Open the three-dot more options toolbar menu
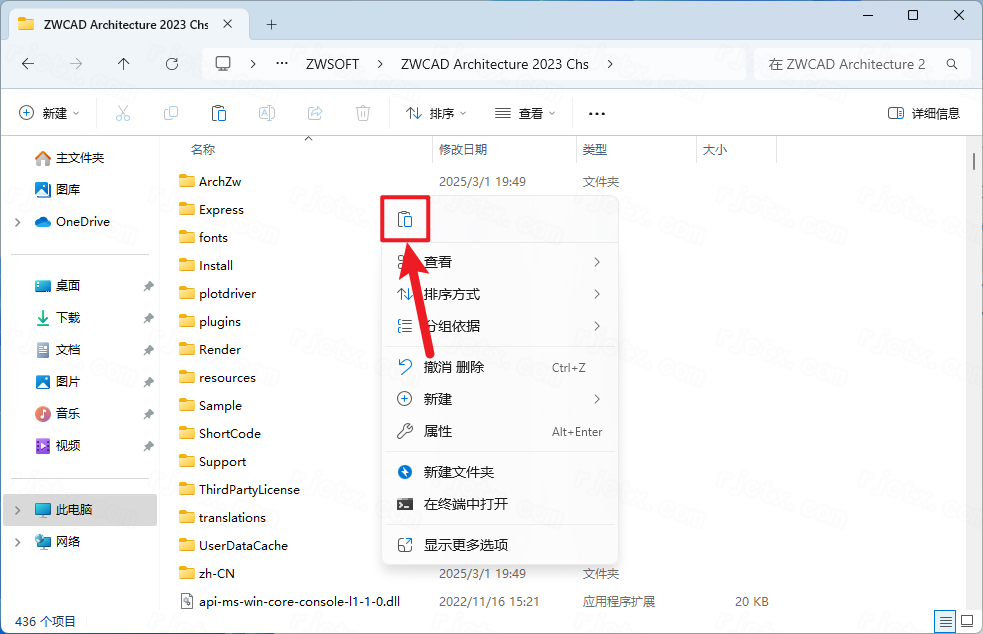Screen dimensions: 983x634 (x=597, y=114)
